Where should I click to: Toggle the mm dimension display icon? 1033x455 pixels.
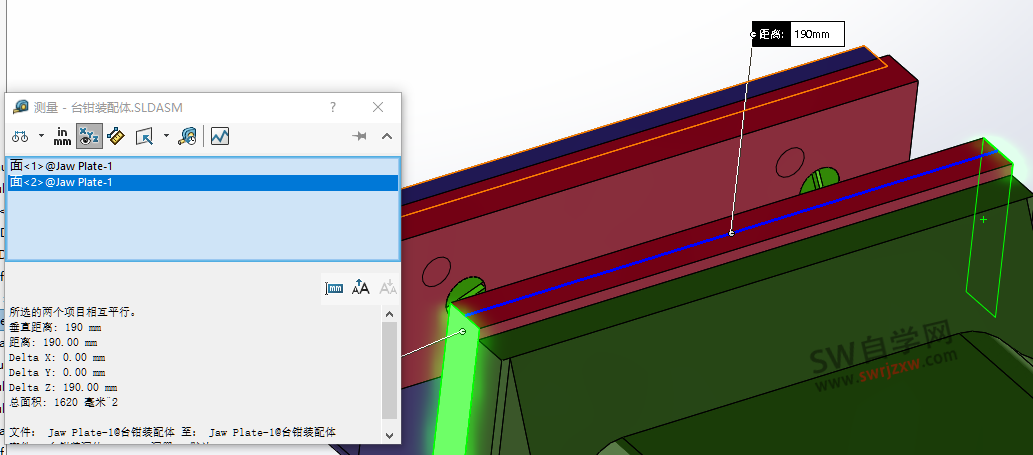coord(334,288)
